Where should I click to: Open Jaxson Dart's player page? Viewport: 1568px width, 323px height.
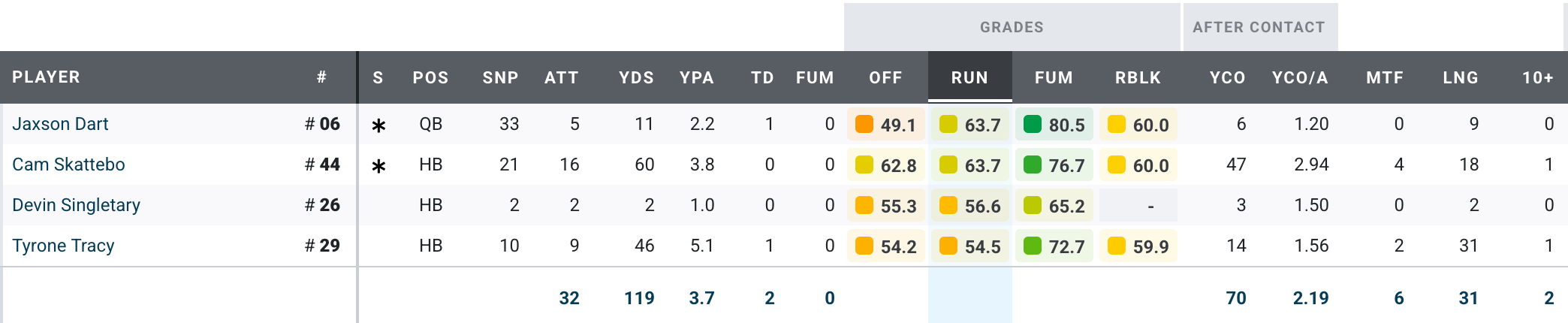pyautogui.click(x=60, y=124)
